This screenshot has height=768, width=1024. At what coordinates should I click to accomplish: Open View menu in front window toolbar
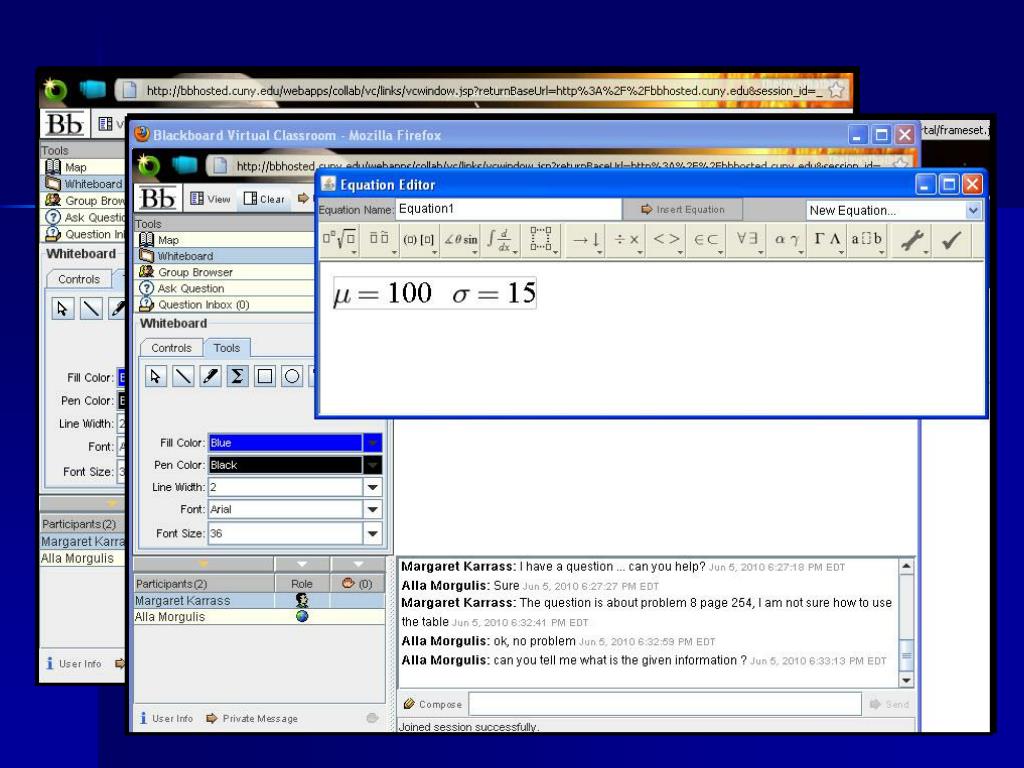[210, 199]
